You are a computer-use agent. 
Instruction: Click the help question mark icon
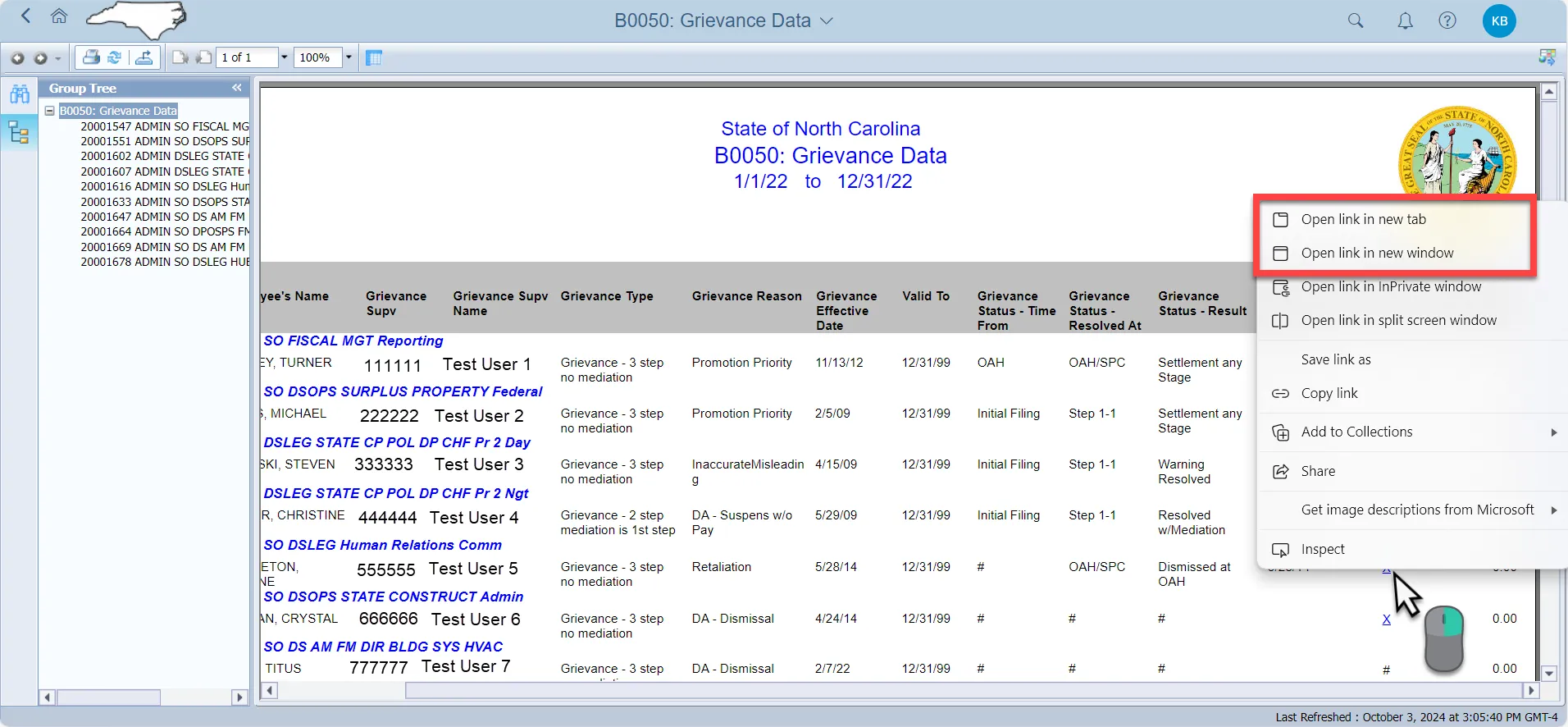1447,21
